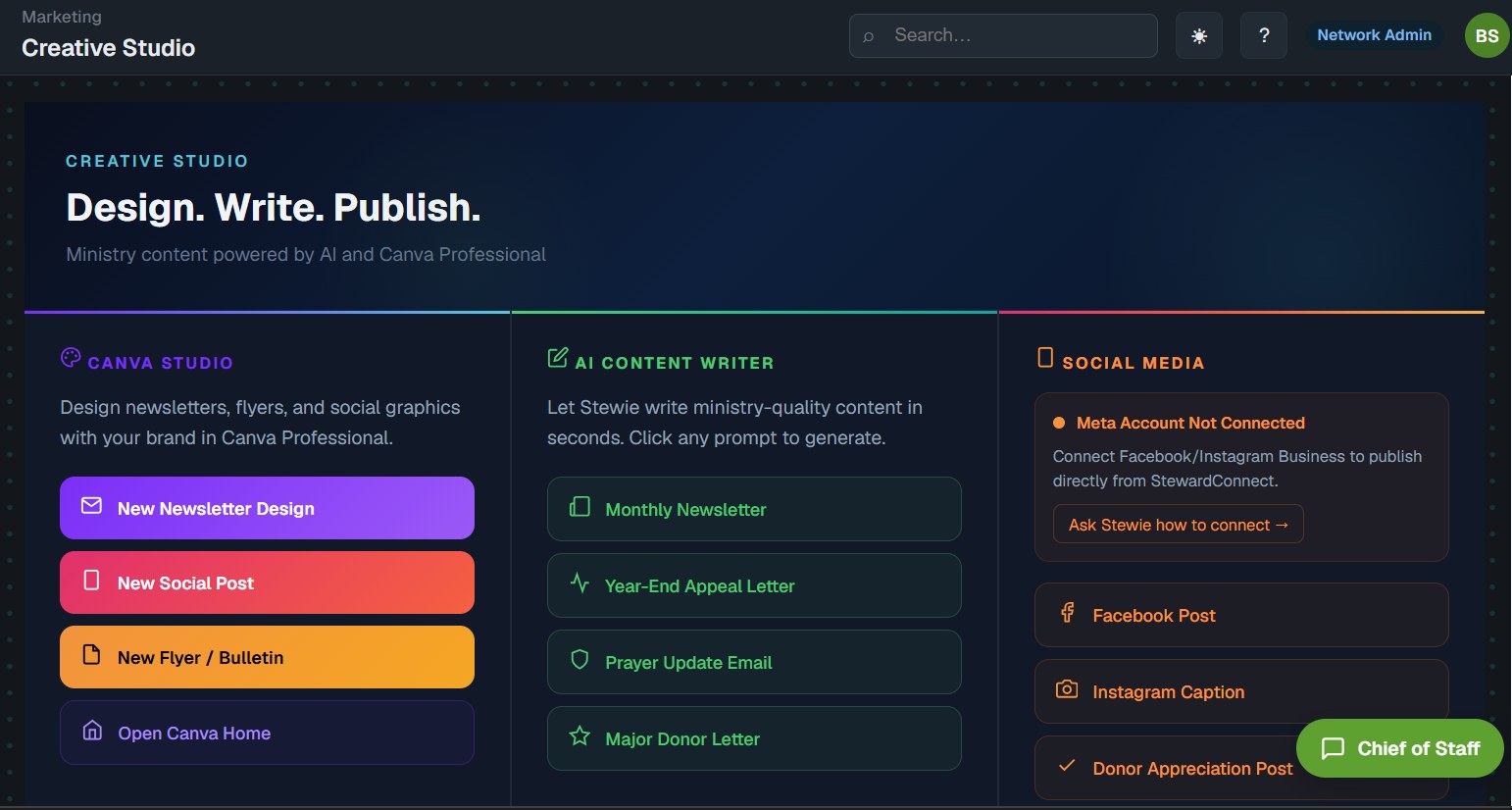Open the help question mark button
The image size is (1512, 810).
(x=1264, y=36)
